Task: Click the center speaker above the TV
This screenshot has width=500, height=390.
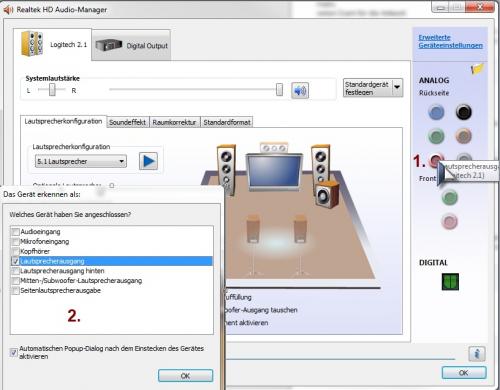Action: click(x=274, y=148)
